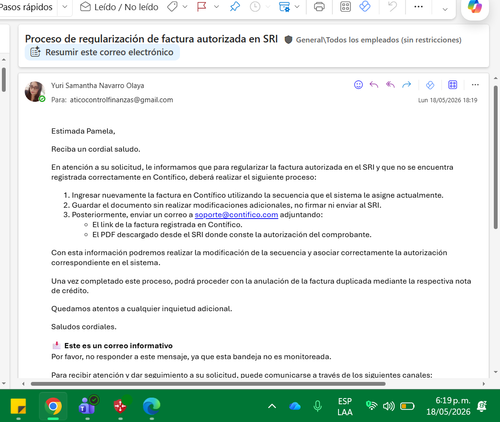Image resolution: width=500 pixels, height=422 pixels.
Task: Expand the ribbon with the chevron
Action: pyautogui.click(x=445, y=9)
